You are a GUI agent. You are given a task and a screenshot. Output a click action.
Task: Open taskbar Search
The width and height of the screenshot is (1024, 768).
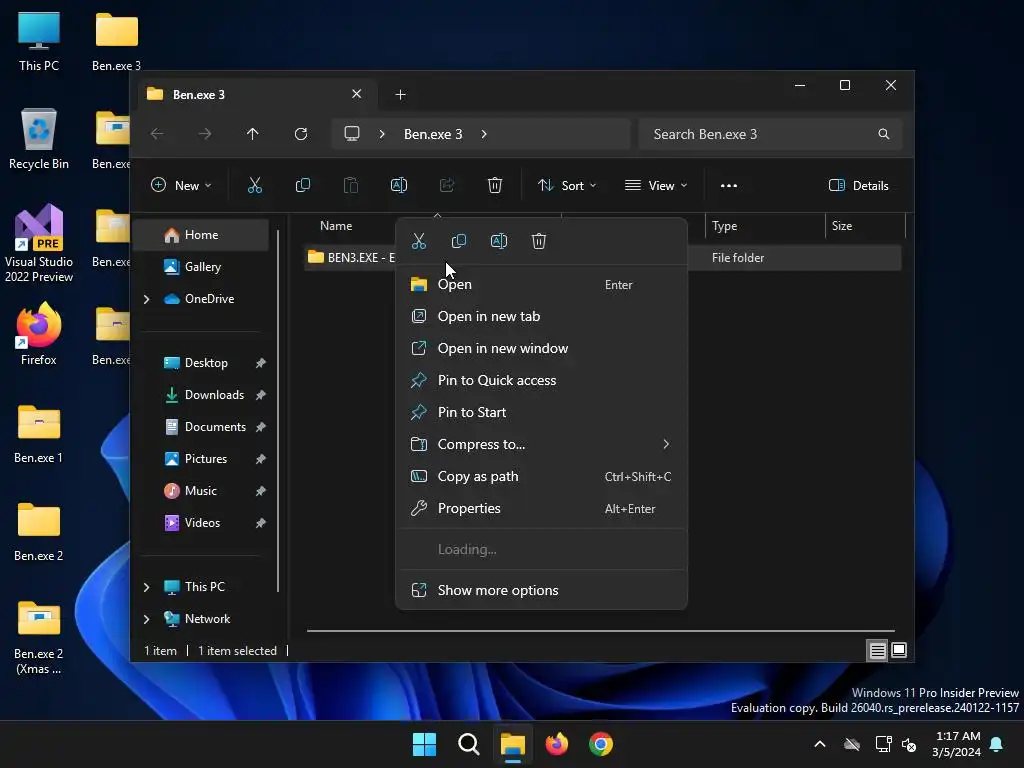(469, 744)
